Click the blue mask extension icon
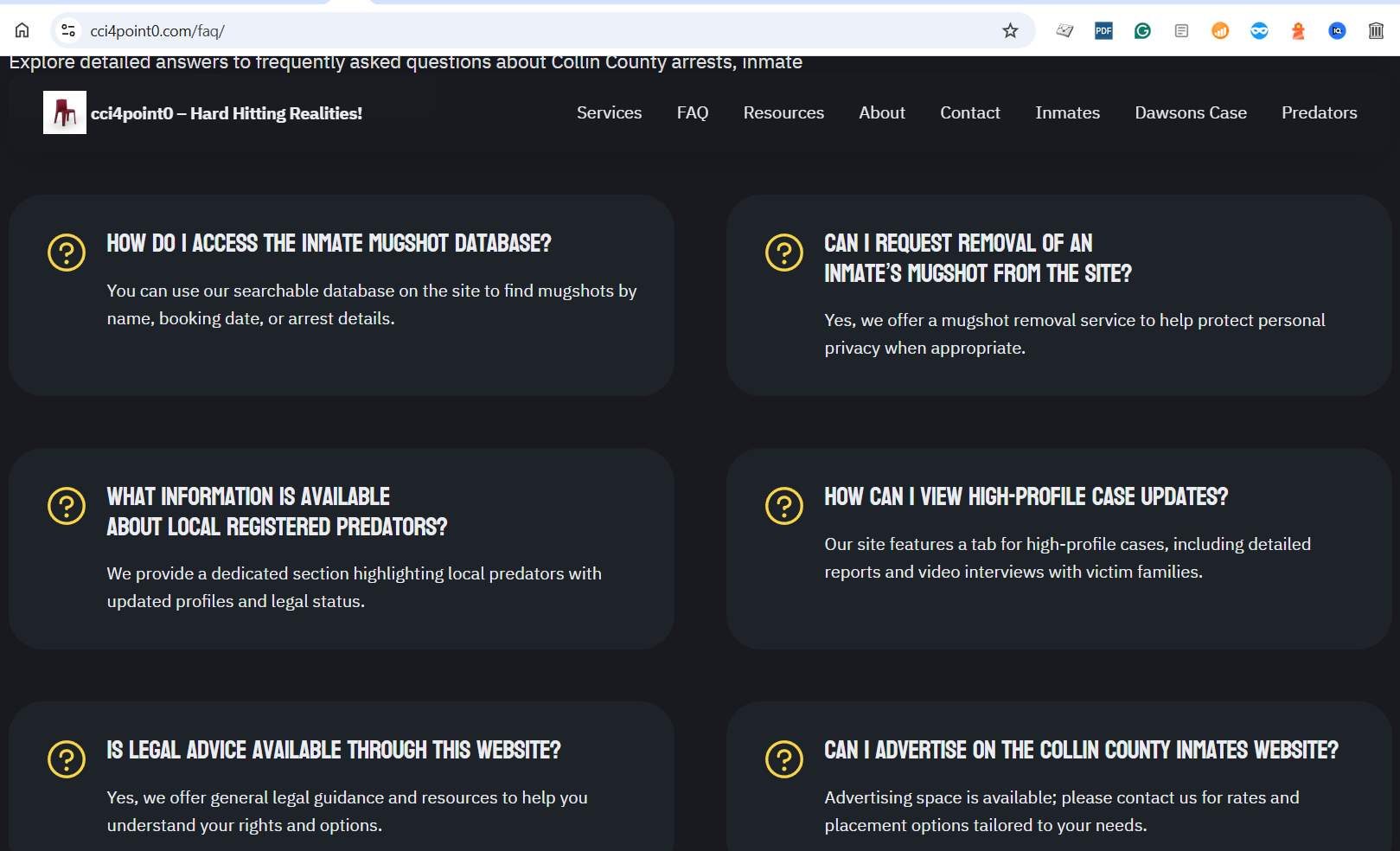 pos(1259,31)
